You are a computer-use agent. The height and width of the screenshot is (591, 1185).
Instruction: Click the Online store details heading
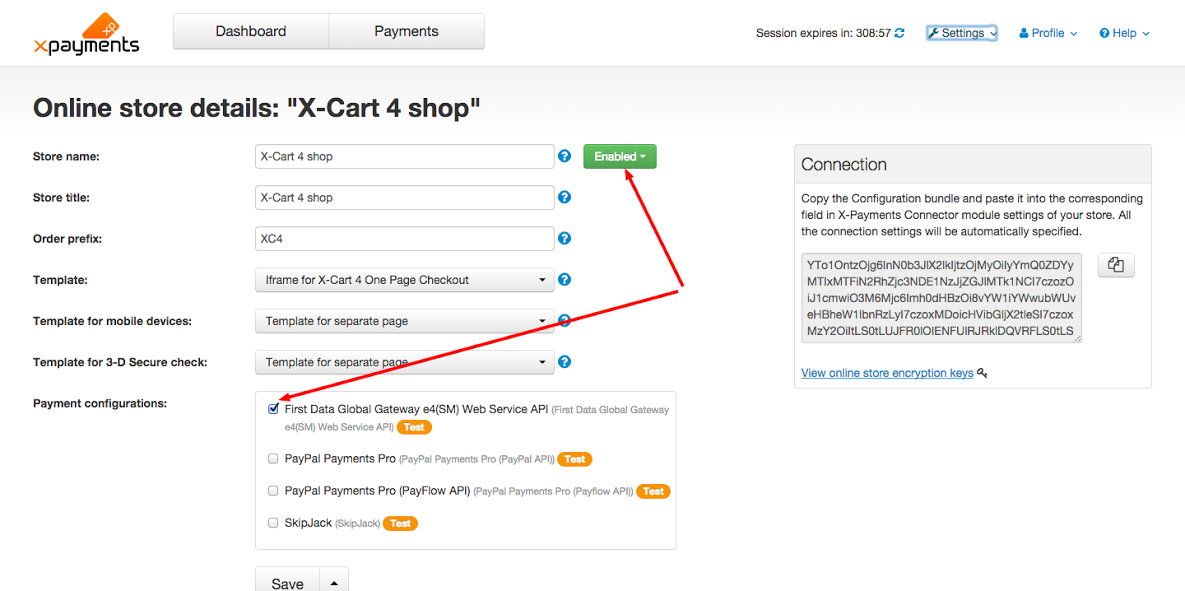point(257,109)
